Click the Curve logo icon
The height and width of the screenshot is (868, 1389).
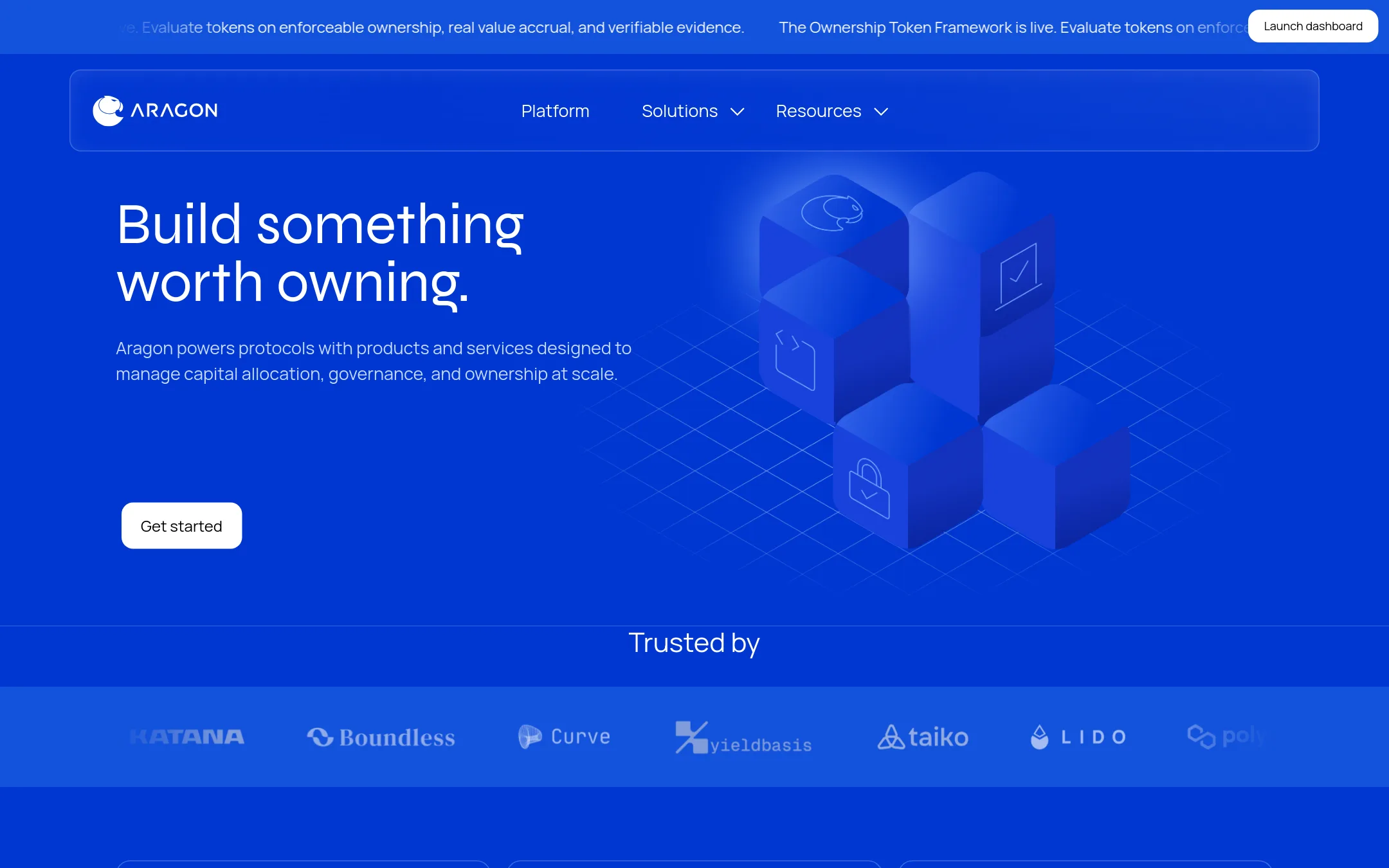[x=530, y=736]
